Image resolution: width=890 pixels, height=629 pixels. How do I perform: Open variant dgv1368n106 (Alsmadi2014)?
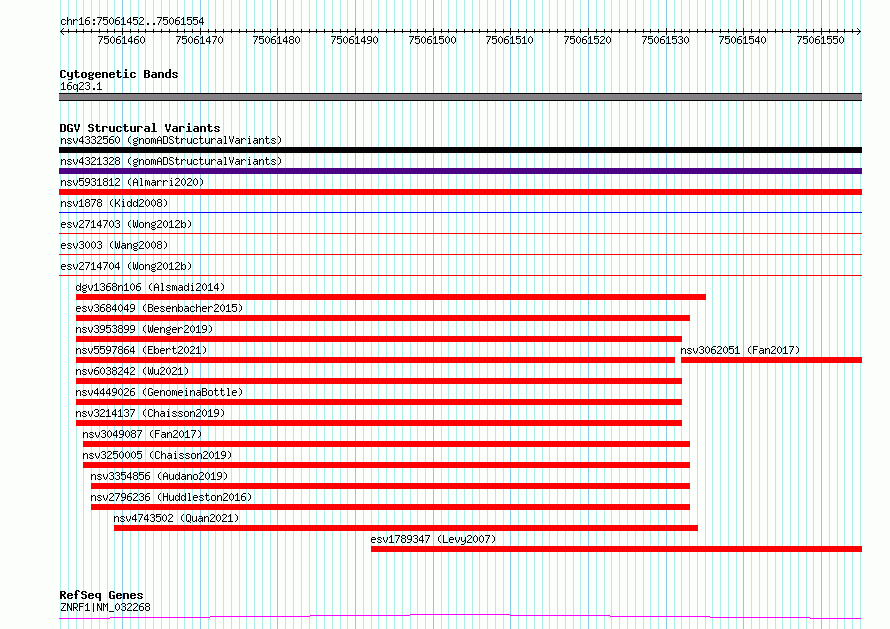point(150,287)
